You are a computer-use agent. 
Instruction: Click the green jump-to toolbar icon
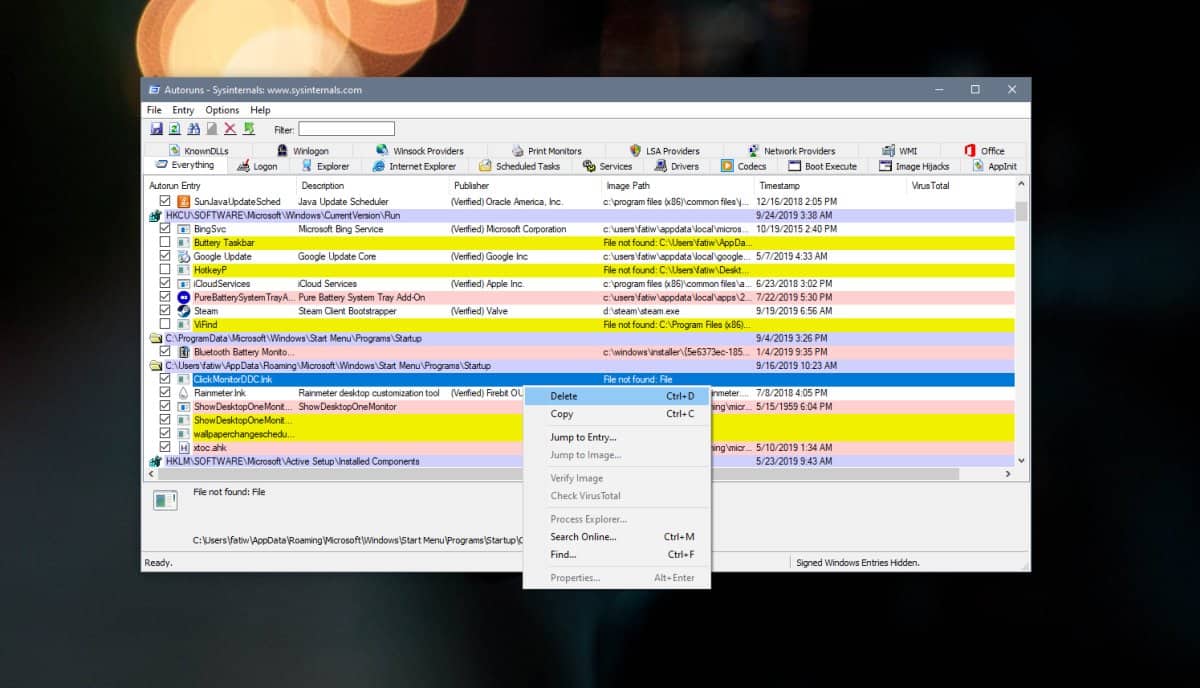point(250,128)
